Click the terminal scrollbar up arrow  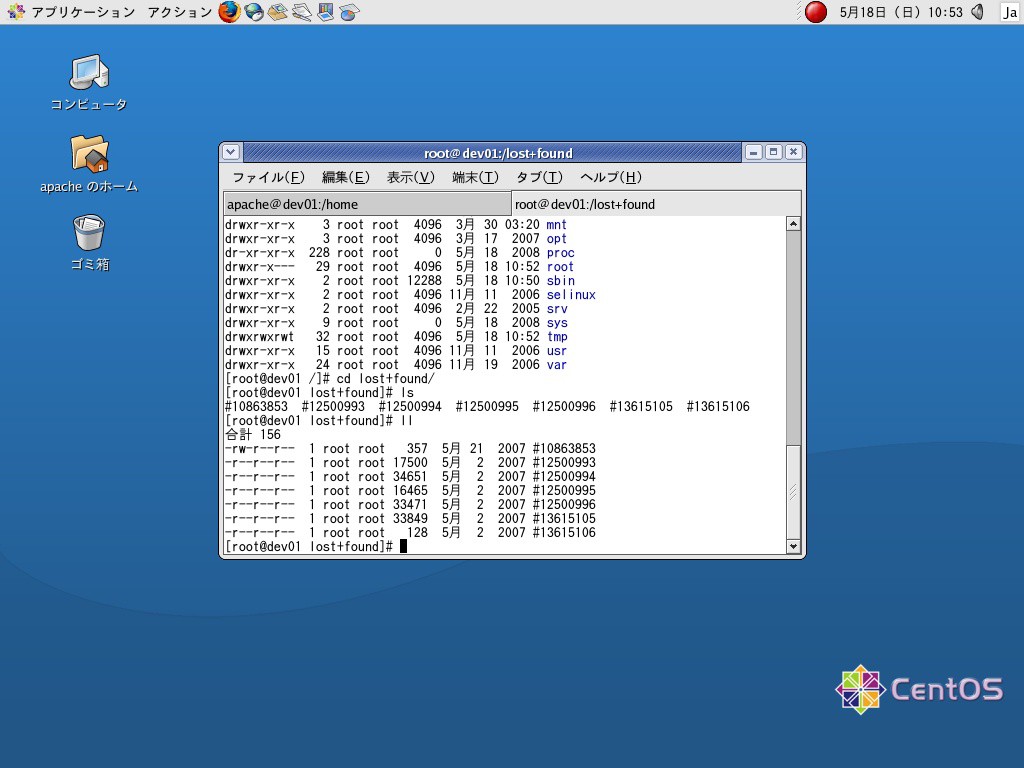tap(793, 224)
